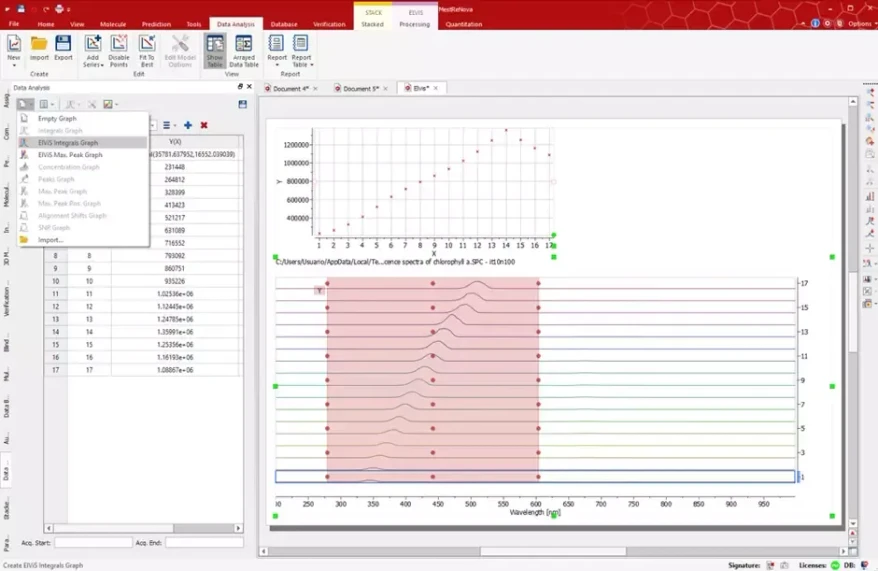Click the topmost icon in right vertical toolbar
This screenshot has height=571, width=878.
click(870, 93)
